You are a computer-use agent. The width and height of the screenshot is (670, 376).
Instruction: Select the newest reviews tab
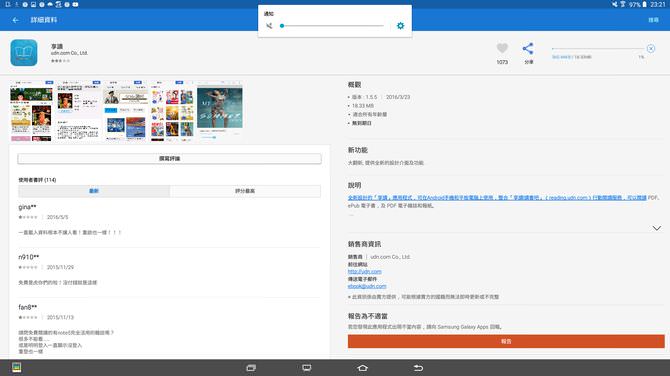coord(94,191)
